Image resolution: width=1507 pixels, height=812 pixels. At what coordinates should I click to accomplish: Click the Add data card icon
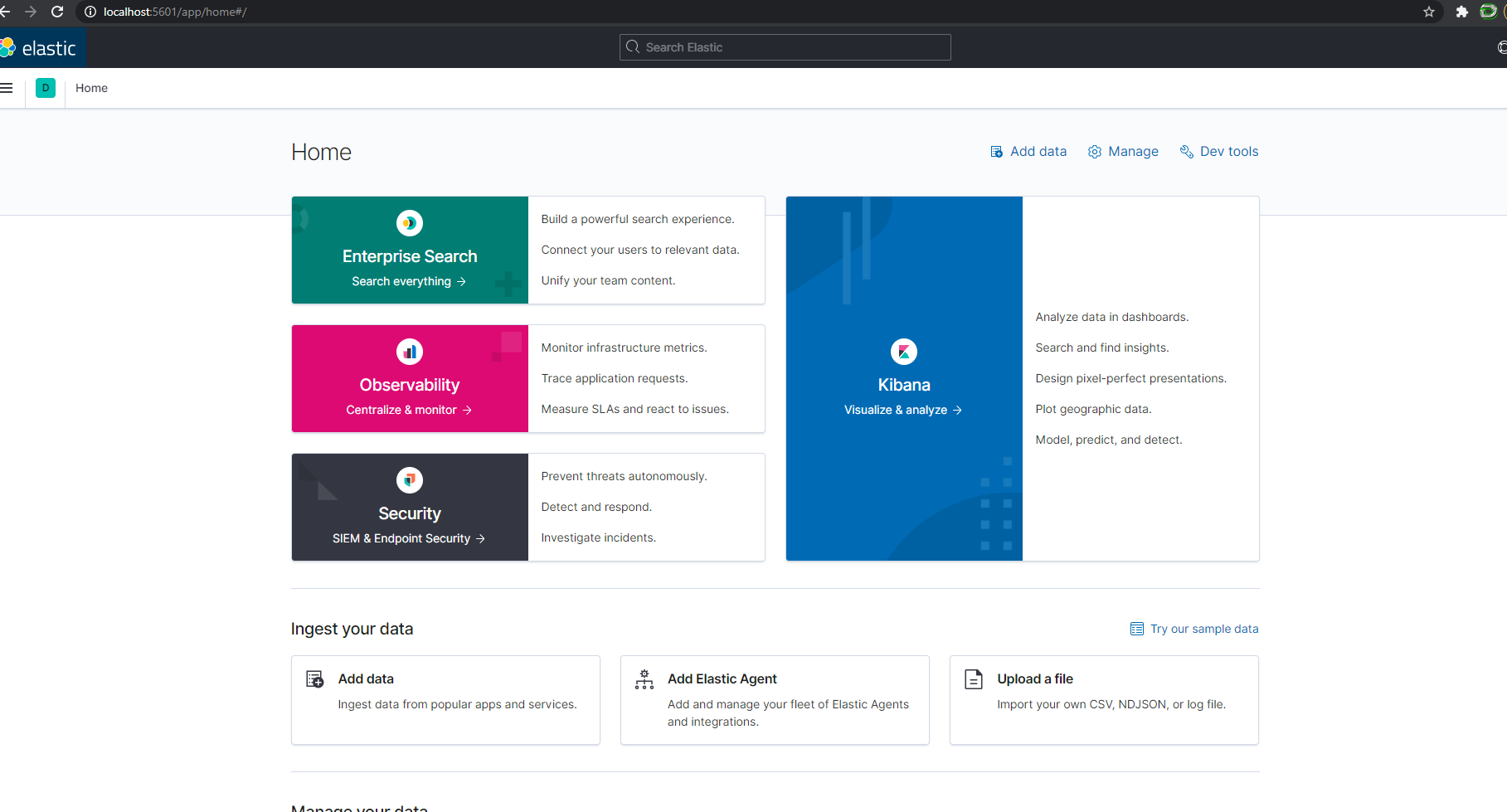pyautogui.click(x=315, y=679)
